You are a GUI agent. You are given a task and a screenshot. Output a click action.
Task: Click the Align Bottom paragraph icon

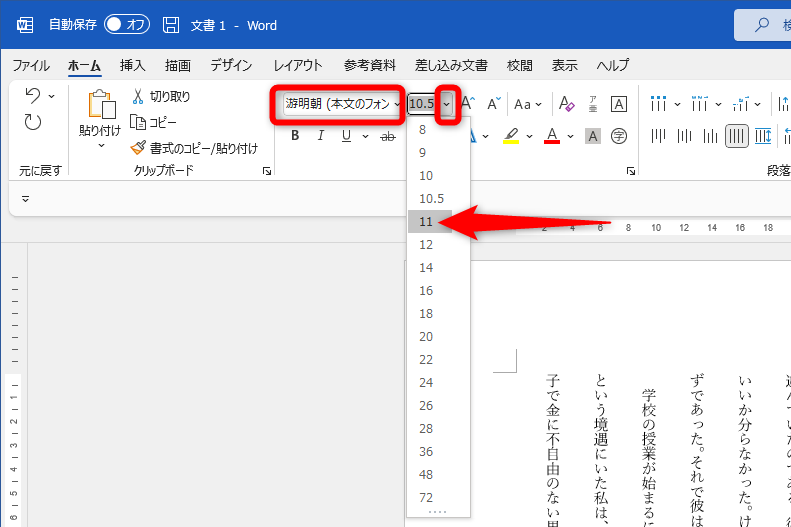point(711,136)
